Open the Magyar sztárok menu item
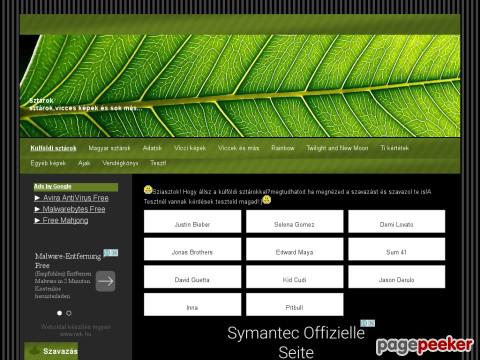This screenshot has height=360, width=480. click(109, 148)
